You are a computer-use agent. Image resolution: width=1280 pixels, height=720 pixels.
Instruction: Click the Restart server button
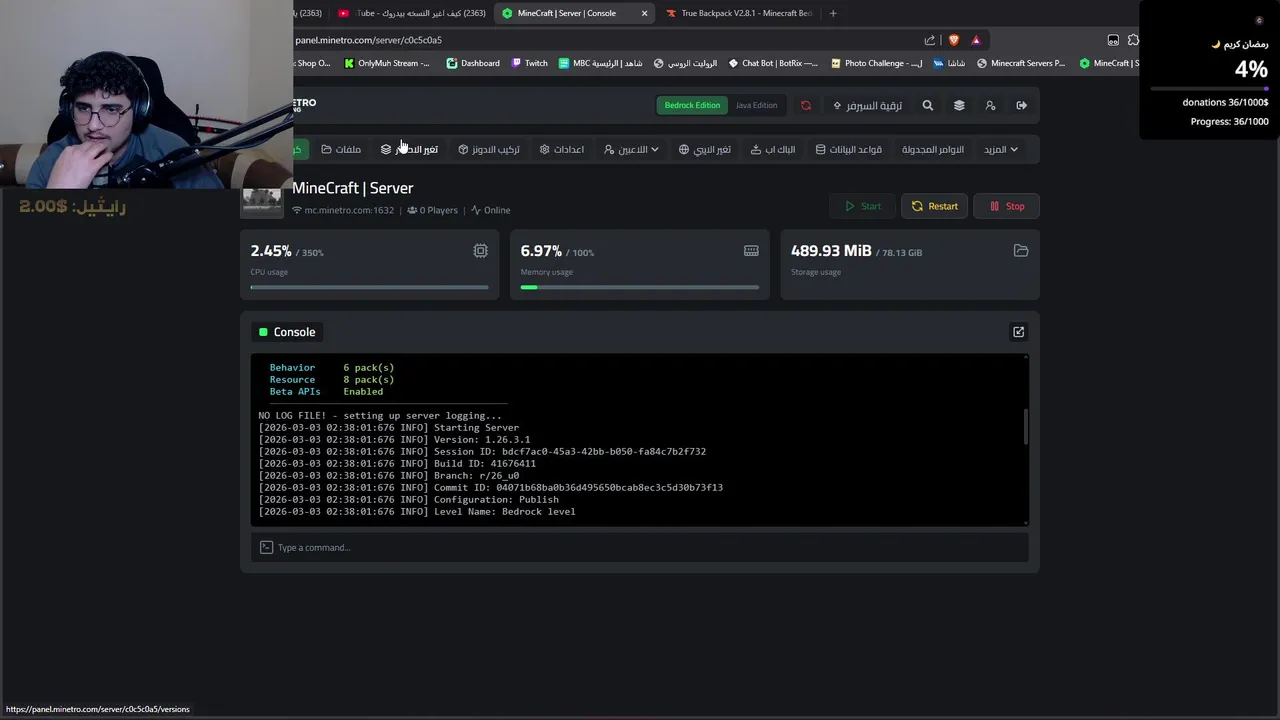click(934, 206)
